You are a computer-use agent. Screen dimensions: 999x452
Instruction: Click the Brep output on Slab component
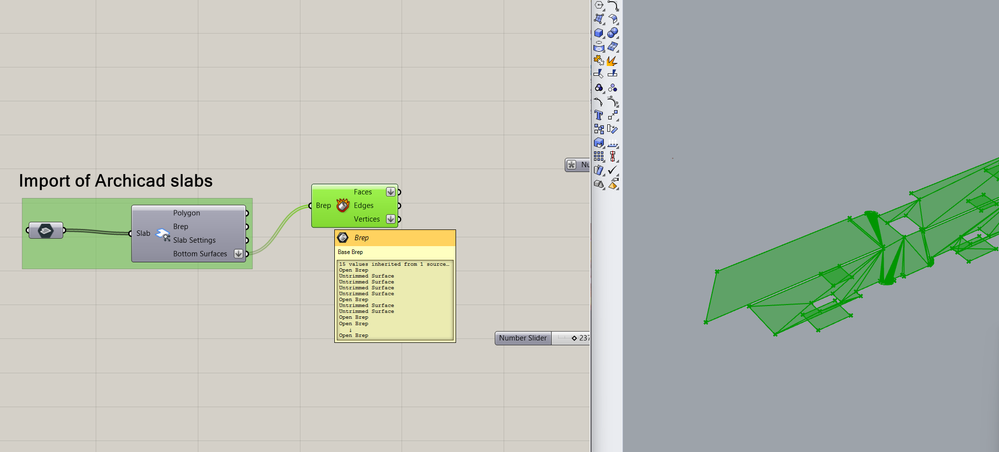(x=180, y=226)
